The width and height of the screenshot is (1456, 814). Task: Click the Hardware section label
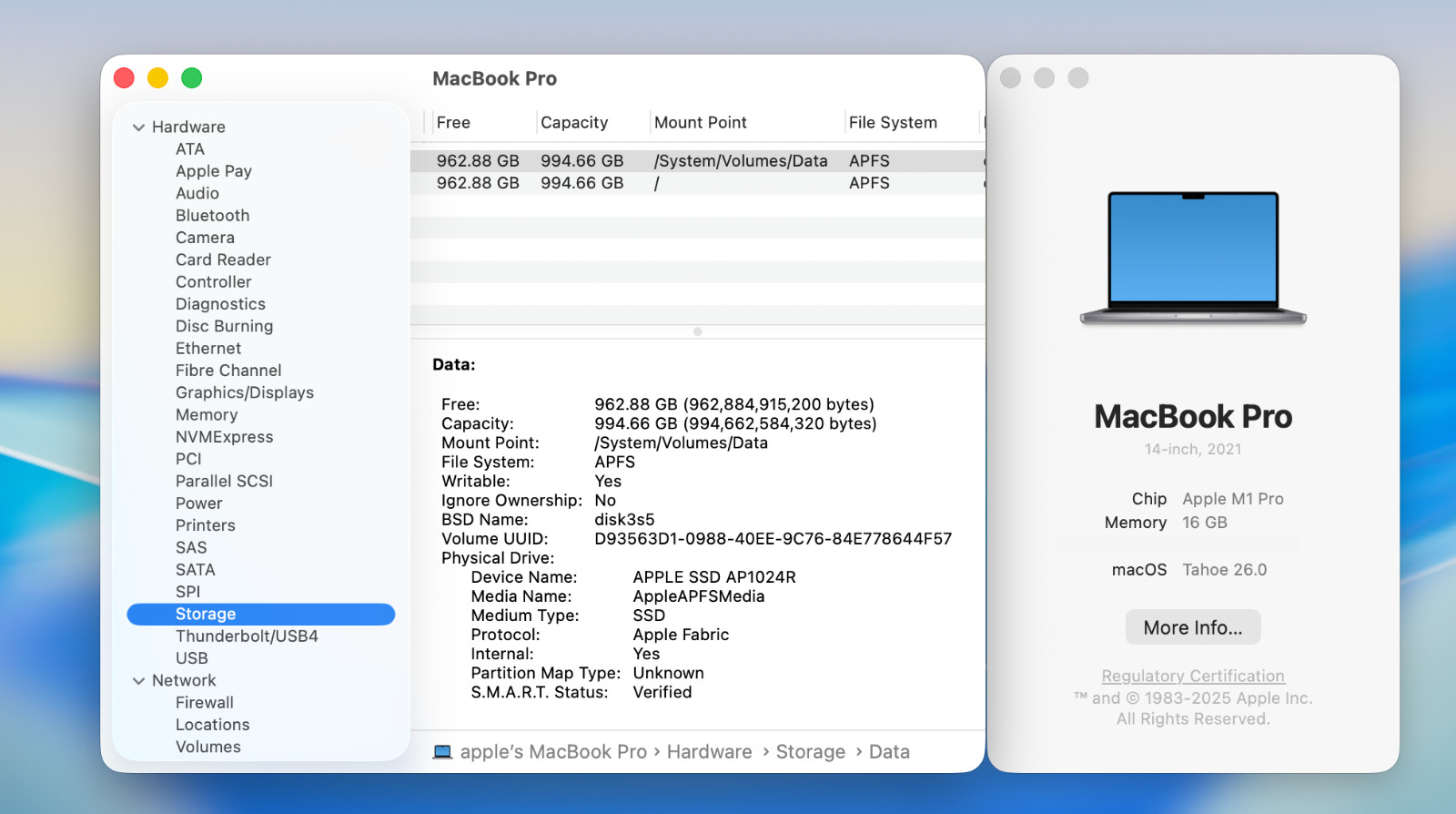pyautogui.click(x=188, y=127)
